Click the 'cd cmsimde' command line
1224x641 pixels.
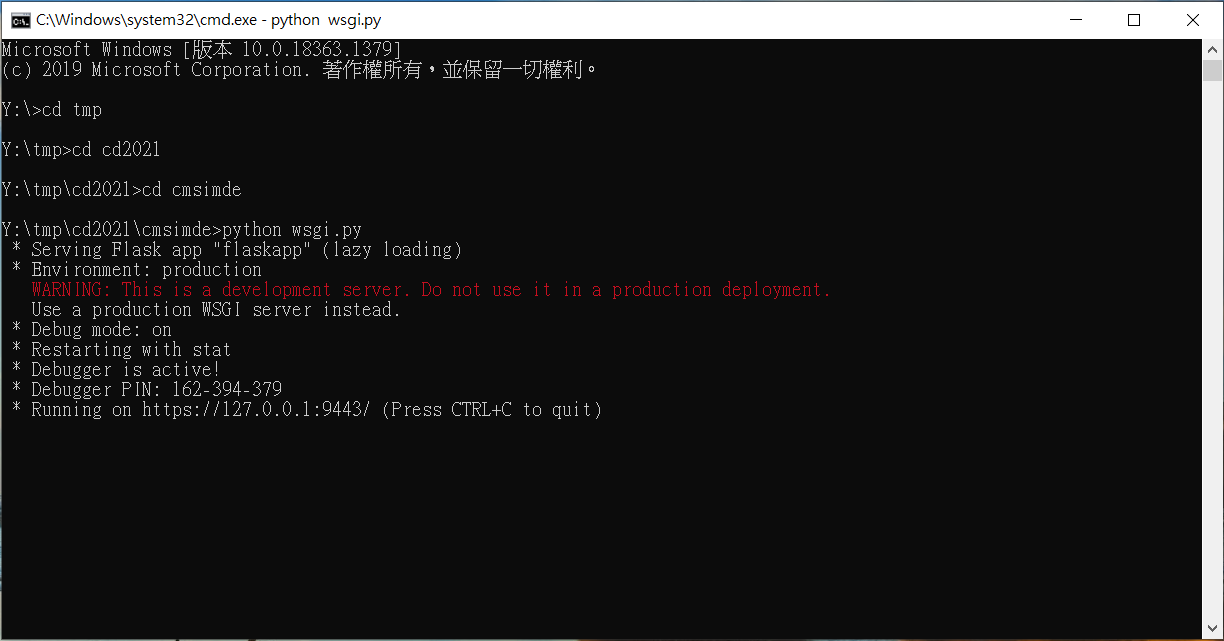122,190
